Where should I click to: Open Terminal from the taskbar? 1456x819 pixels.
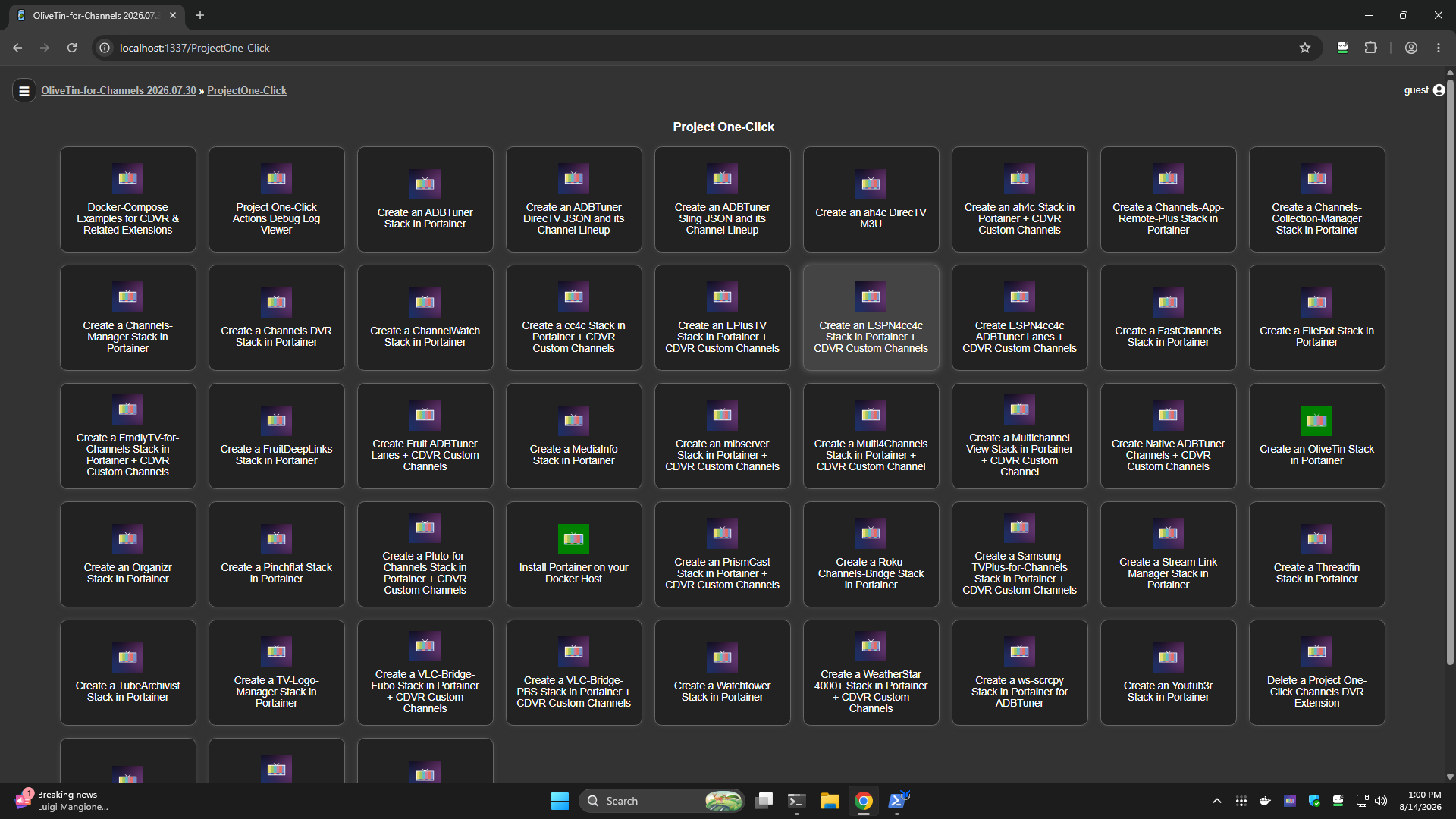(x=796, y=801)
